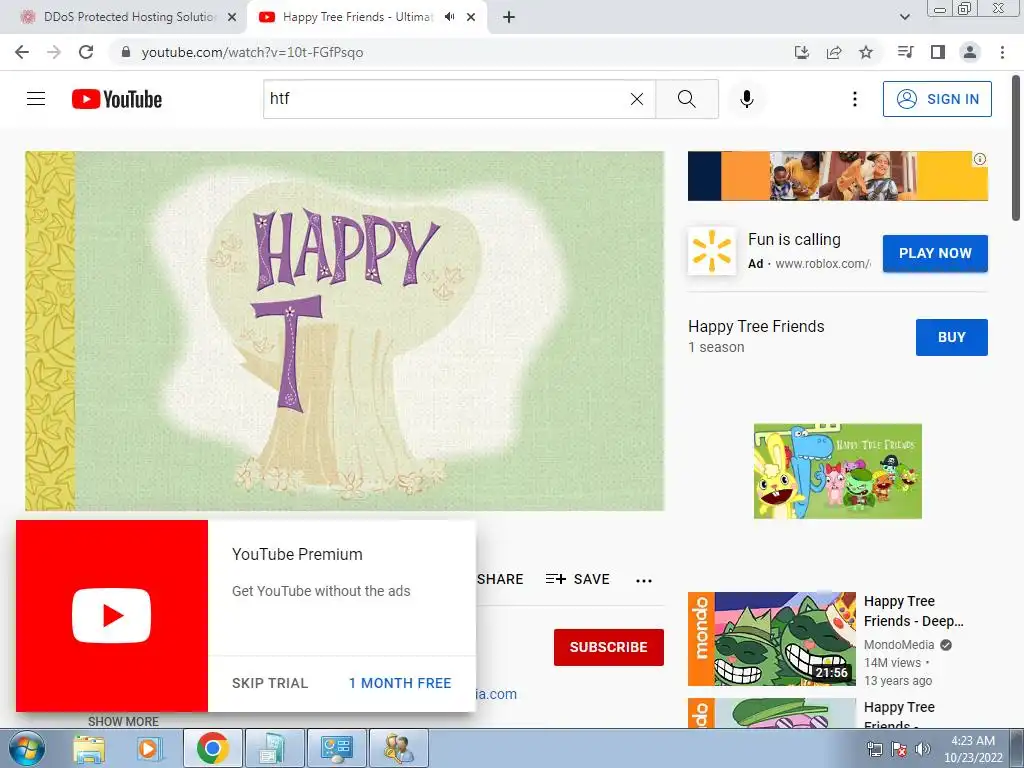1024x768 pixels.
Task: Click the YouTube Premium red logo panel
Action: pos(112,616)
